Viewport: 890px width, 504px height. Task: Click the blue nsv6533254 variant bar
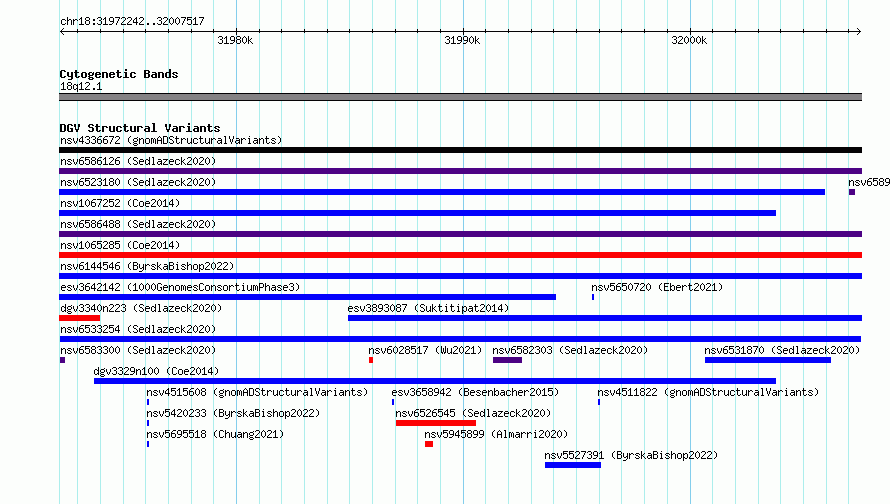460,339
